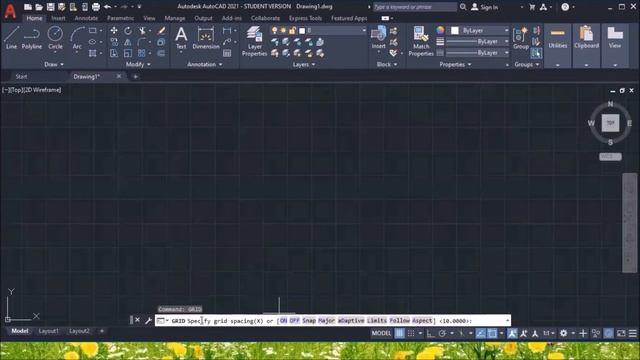The image size is (640, 360).
Task: Select the Dimension tool
Action: (x=206, y=38)
